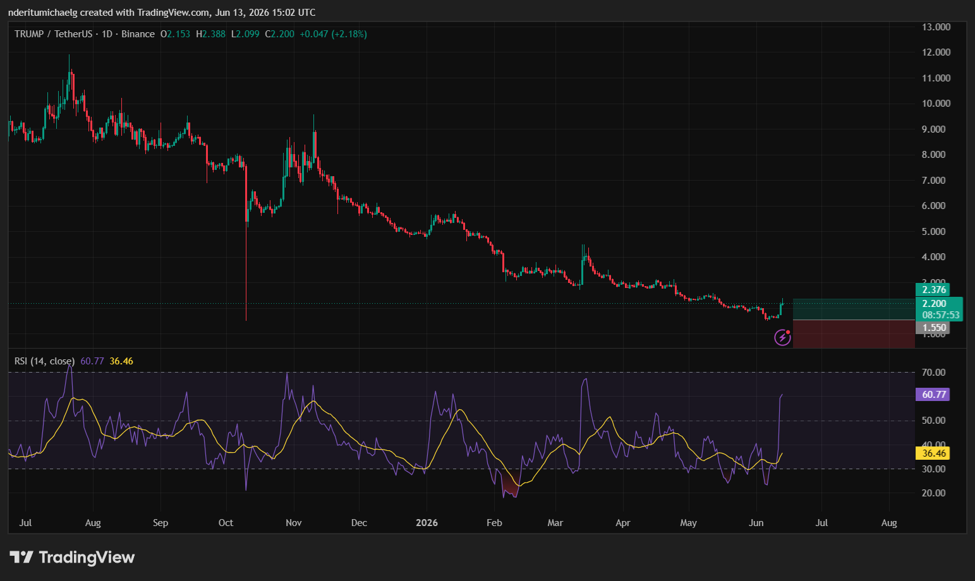Click the TradingView logo
Viewport: 975px width, 581px height.
click(x=72, y=557)
